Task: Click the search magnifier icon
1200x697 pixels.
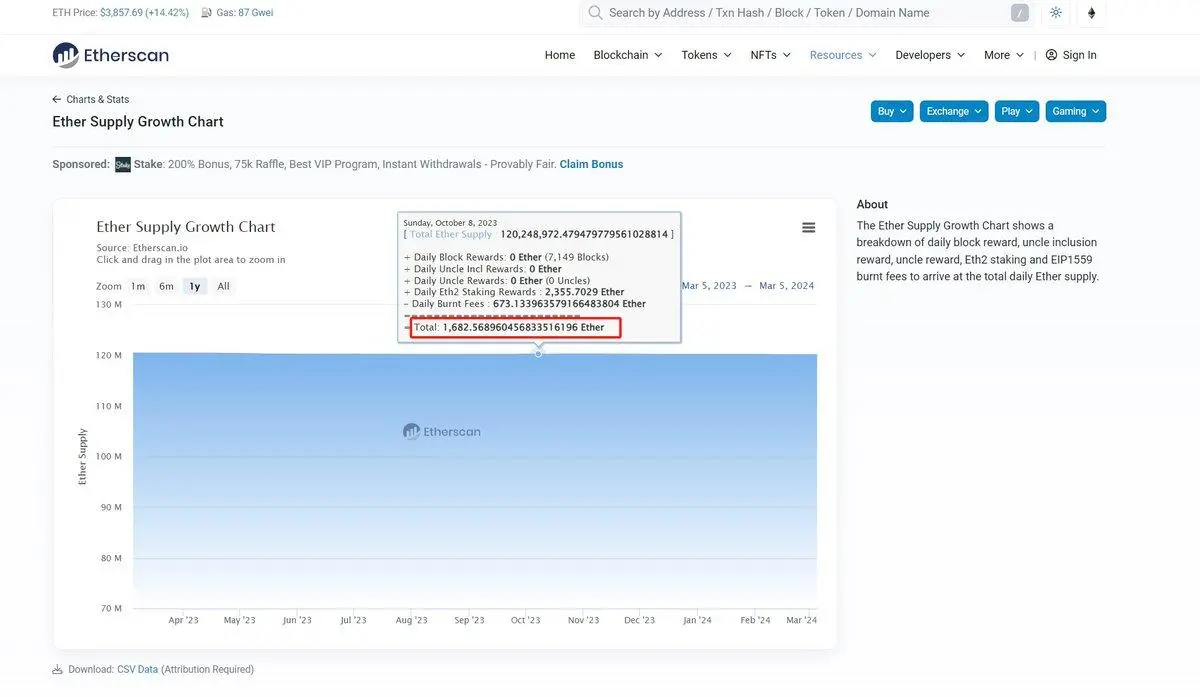Action: click(595, 13)
